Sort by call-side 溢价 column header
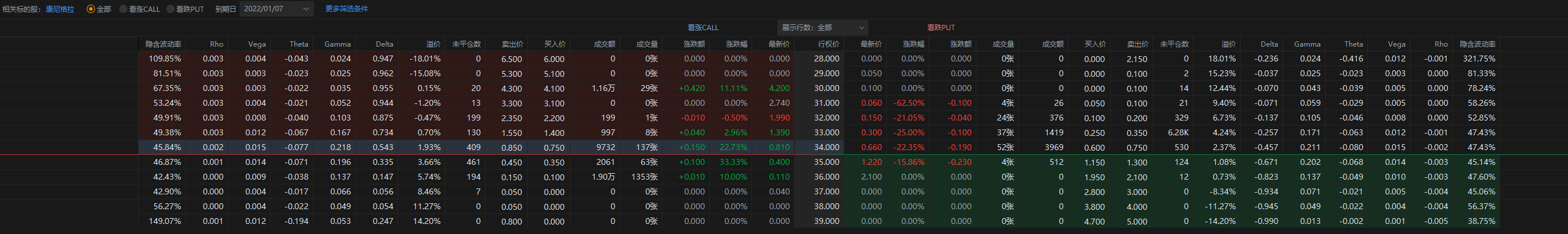The width and height of the screenshot is (1568, 234). pyautogui.click(x=433, y=44)
